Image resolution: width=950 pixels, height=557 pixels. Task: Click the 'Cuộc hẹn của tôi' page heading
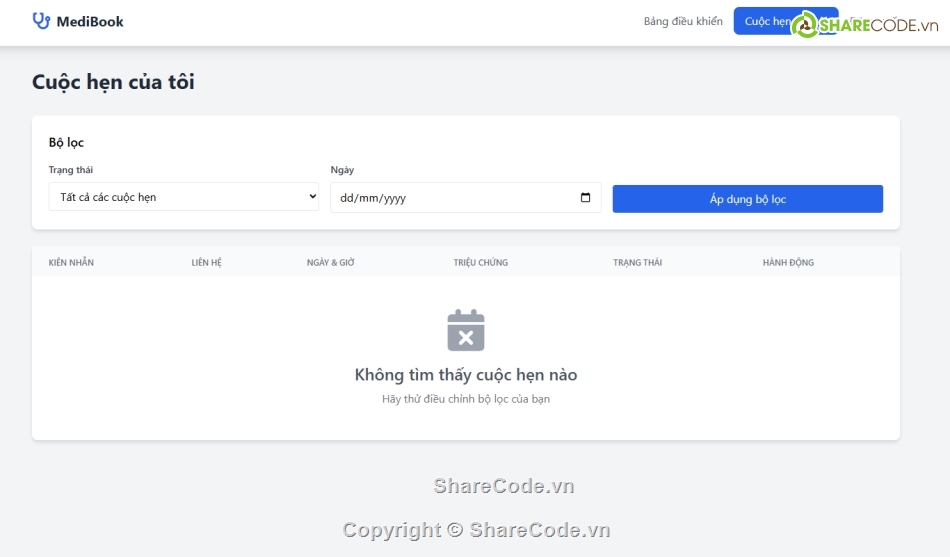(113, 82)
